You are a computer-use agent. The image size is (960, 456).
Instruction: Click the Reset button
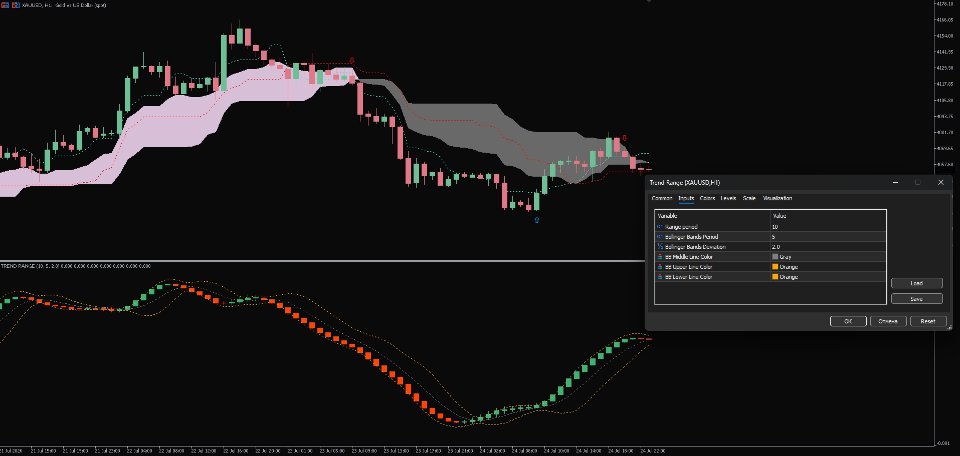tap(928, 321)
